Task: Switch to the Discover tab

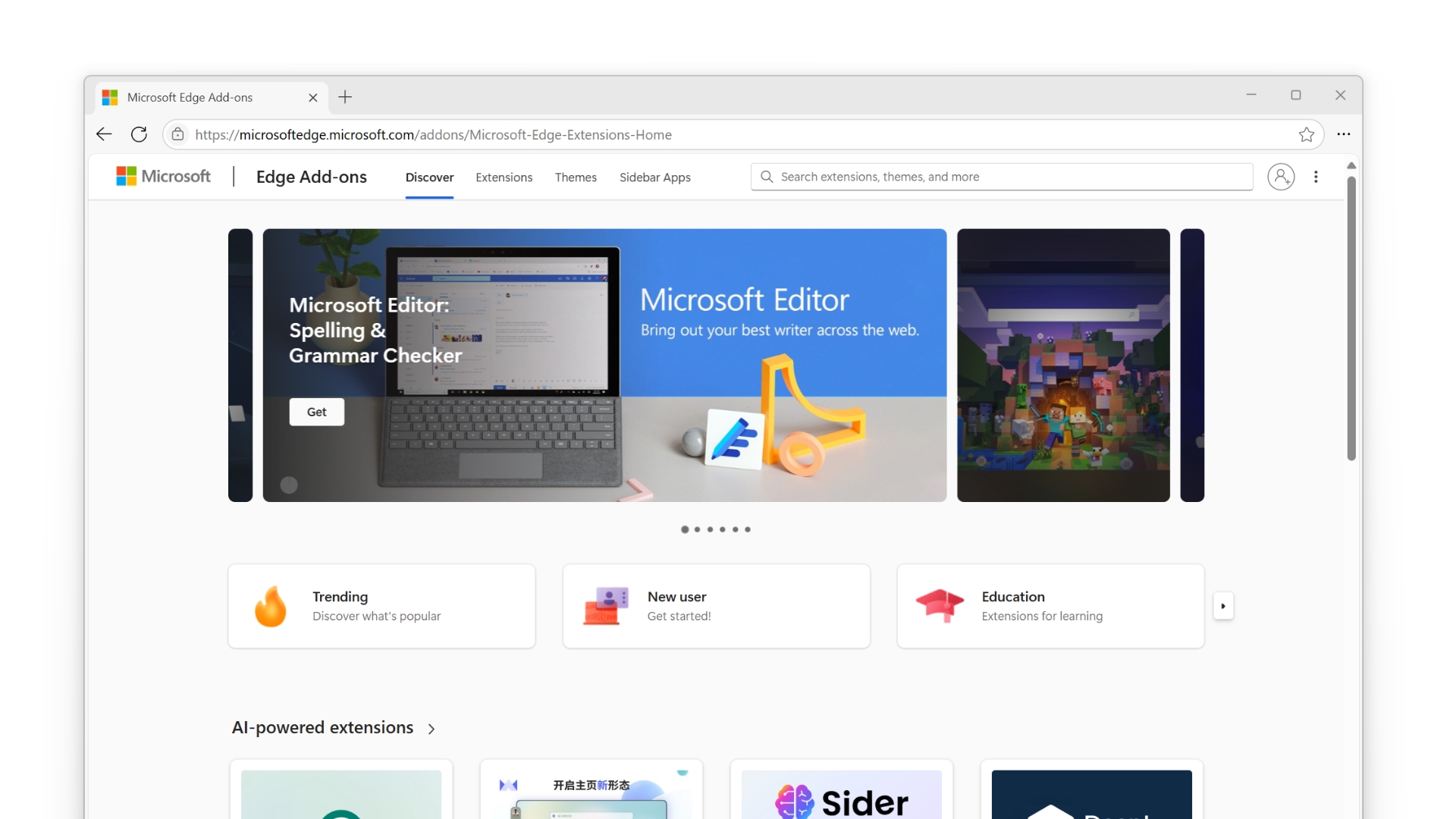Action: [x=429, y=177]
